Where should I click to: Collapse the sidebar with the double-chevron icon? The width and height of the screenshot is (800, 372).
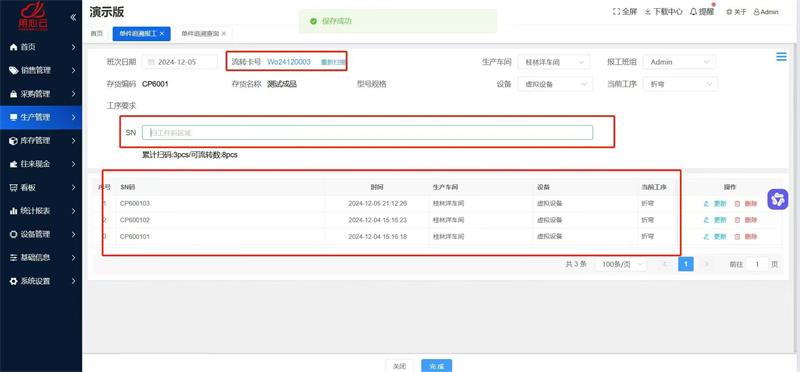tap(73, 17)
